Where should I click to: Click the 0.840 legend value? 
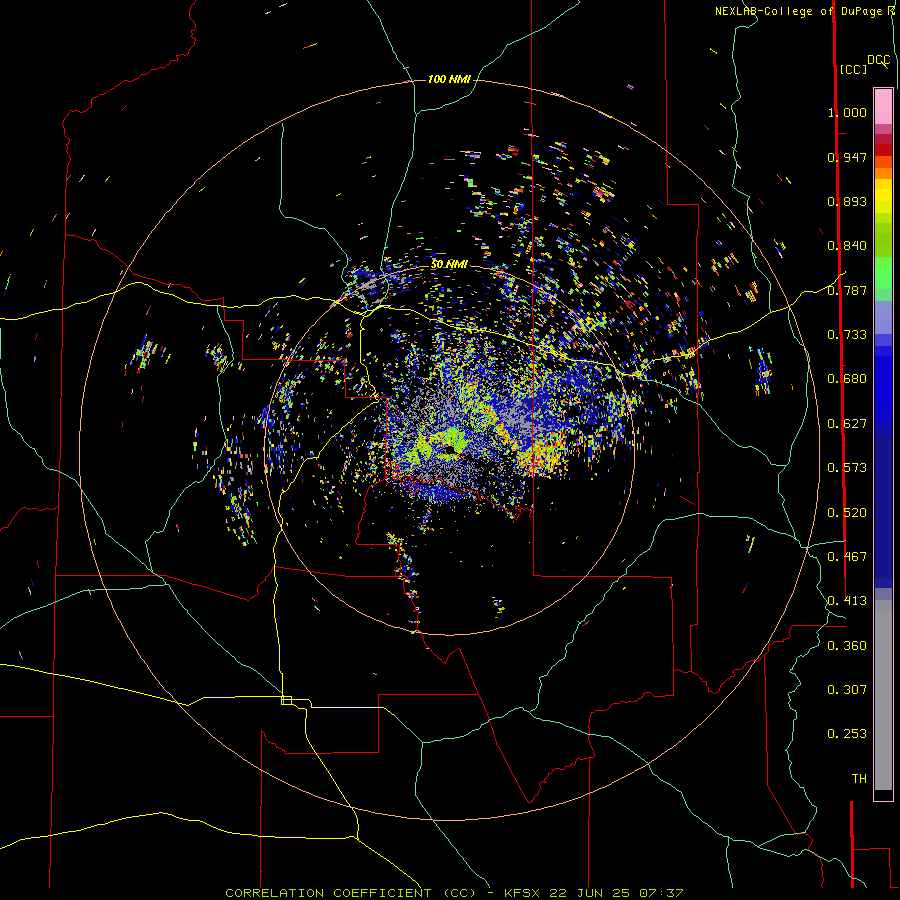click(847, 246)
